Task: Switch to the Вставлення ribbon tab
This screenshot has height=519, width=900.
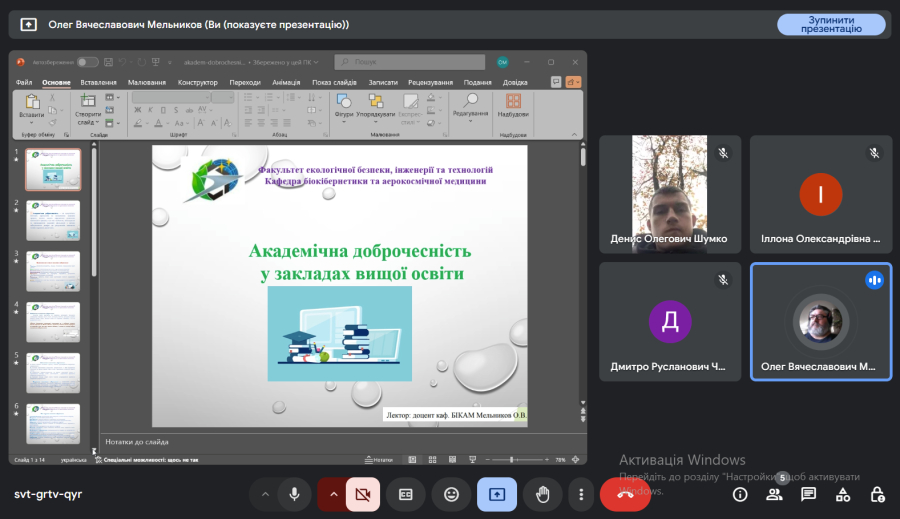Action: 98,82
